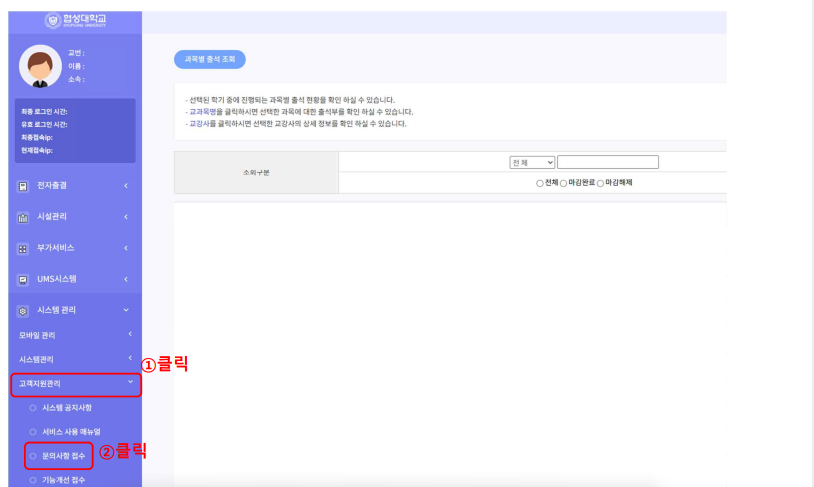This screenshot has width=814, height=487.
Task: Click the 시스템 관리 gear icon
Action: click(x=23, y=311)
